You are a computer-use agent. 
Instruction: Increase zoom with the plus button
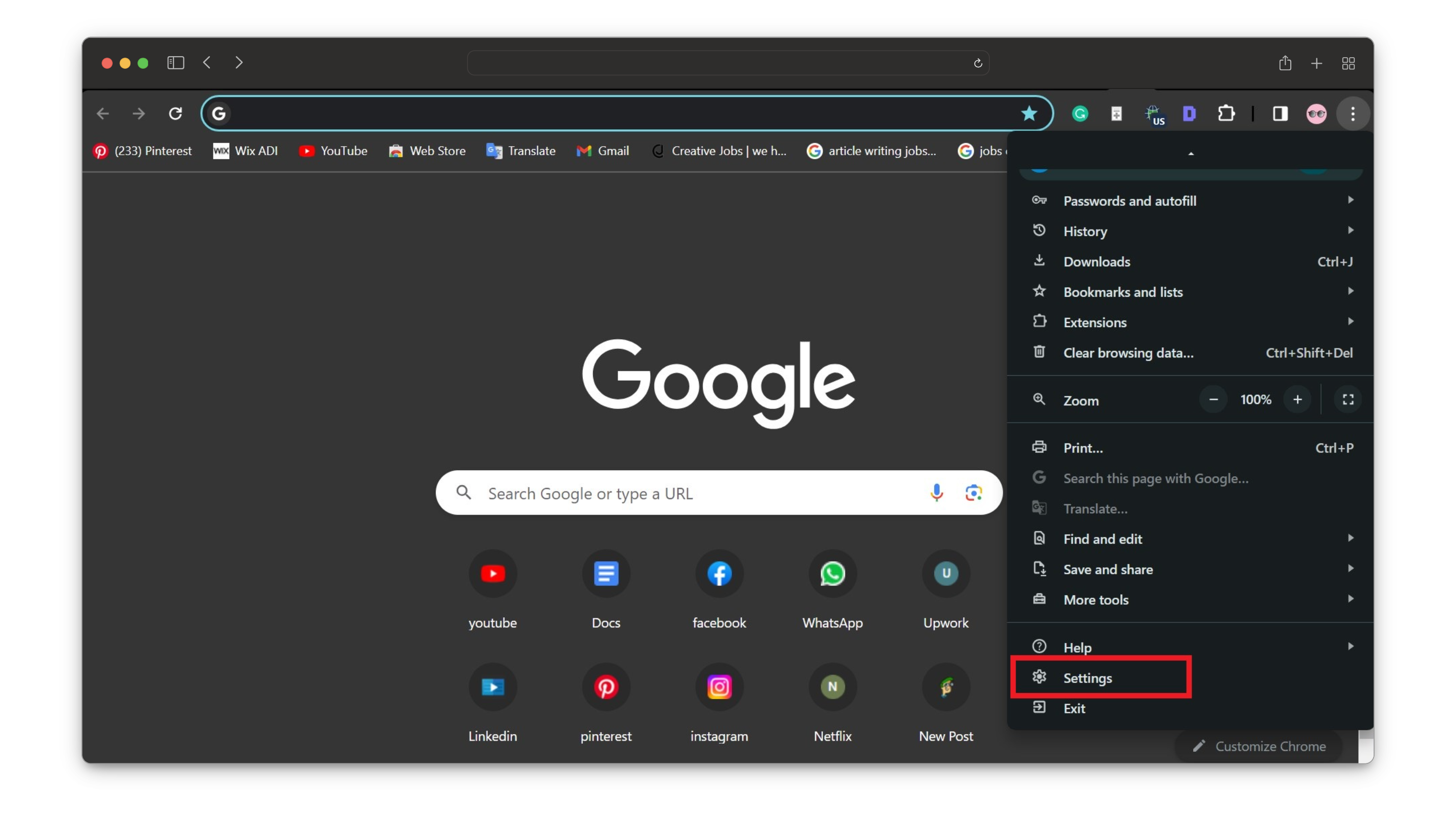pos(1297,399)
